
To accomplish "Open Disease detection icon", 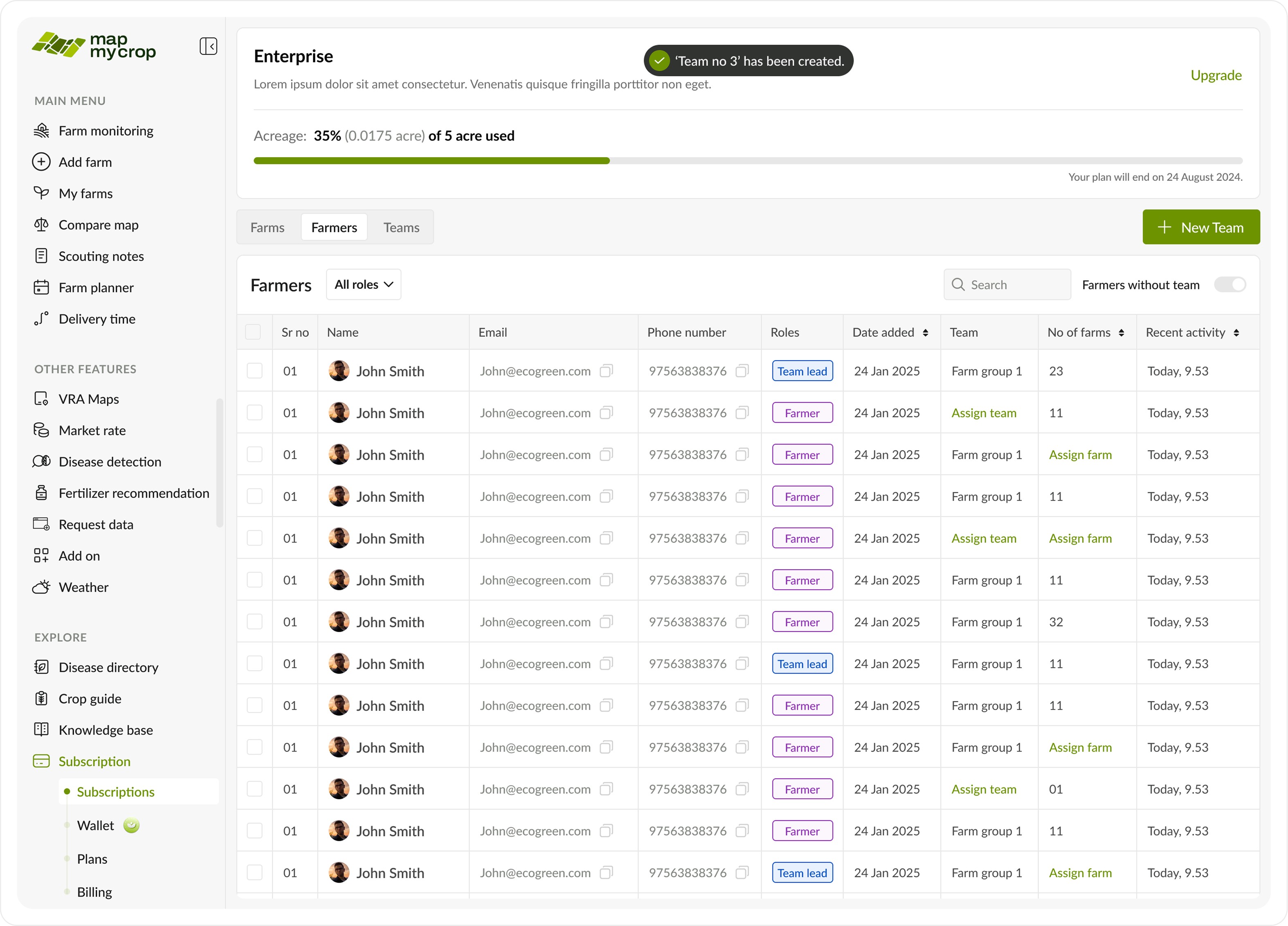I will [41, 461].
